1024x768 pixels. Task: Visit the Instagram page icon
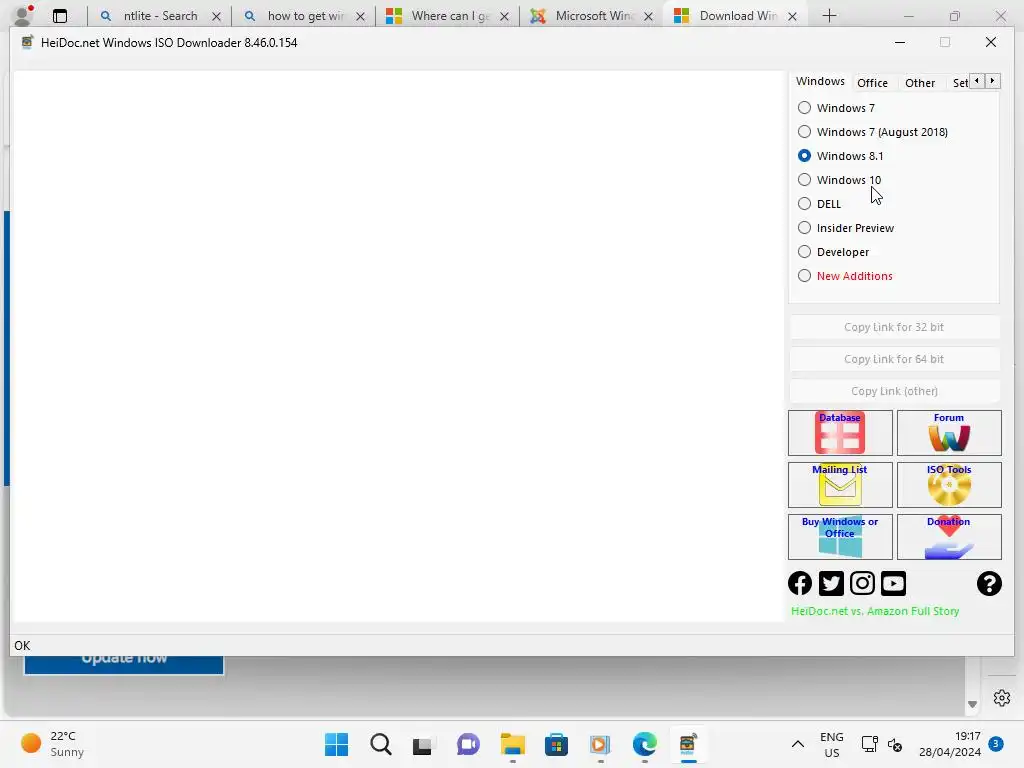[862, 583]
